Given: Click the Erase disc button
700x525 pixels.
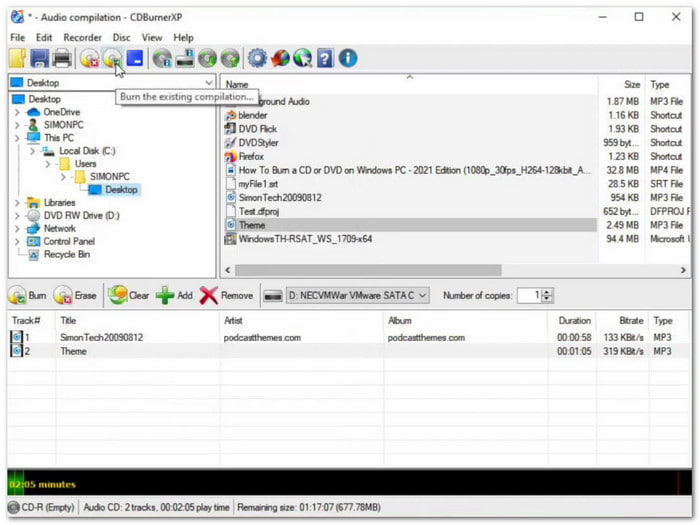Looking at the screenshot, I should [77, 296].
